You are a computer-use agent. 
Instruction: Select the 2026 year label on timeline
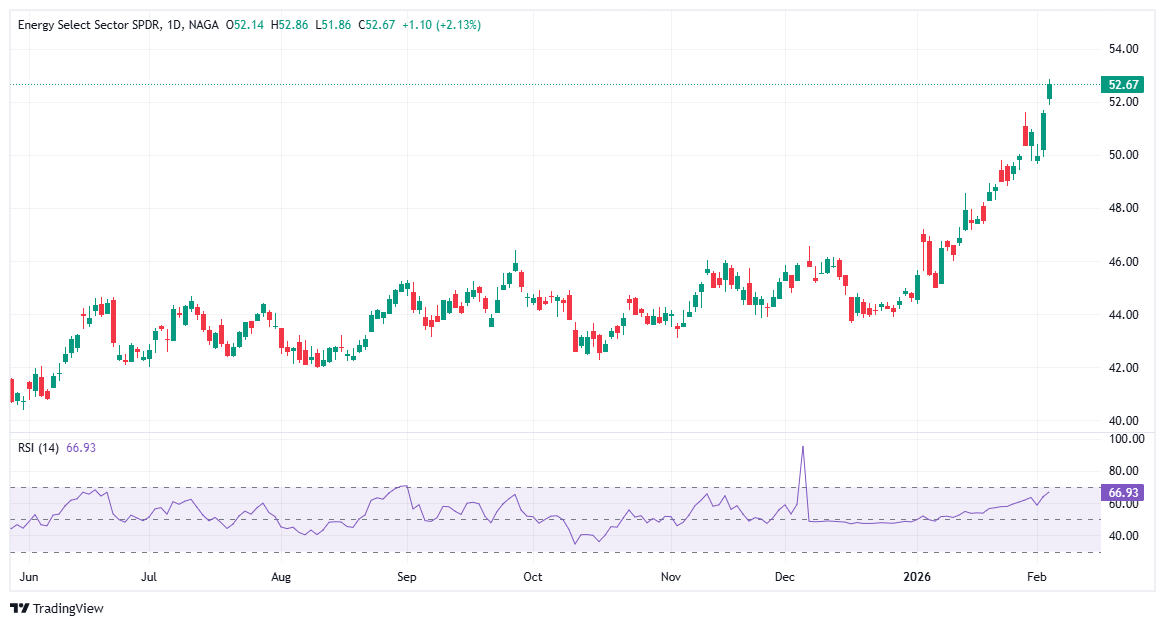click(916, 577)
